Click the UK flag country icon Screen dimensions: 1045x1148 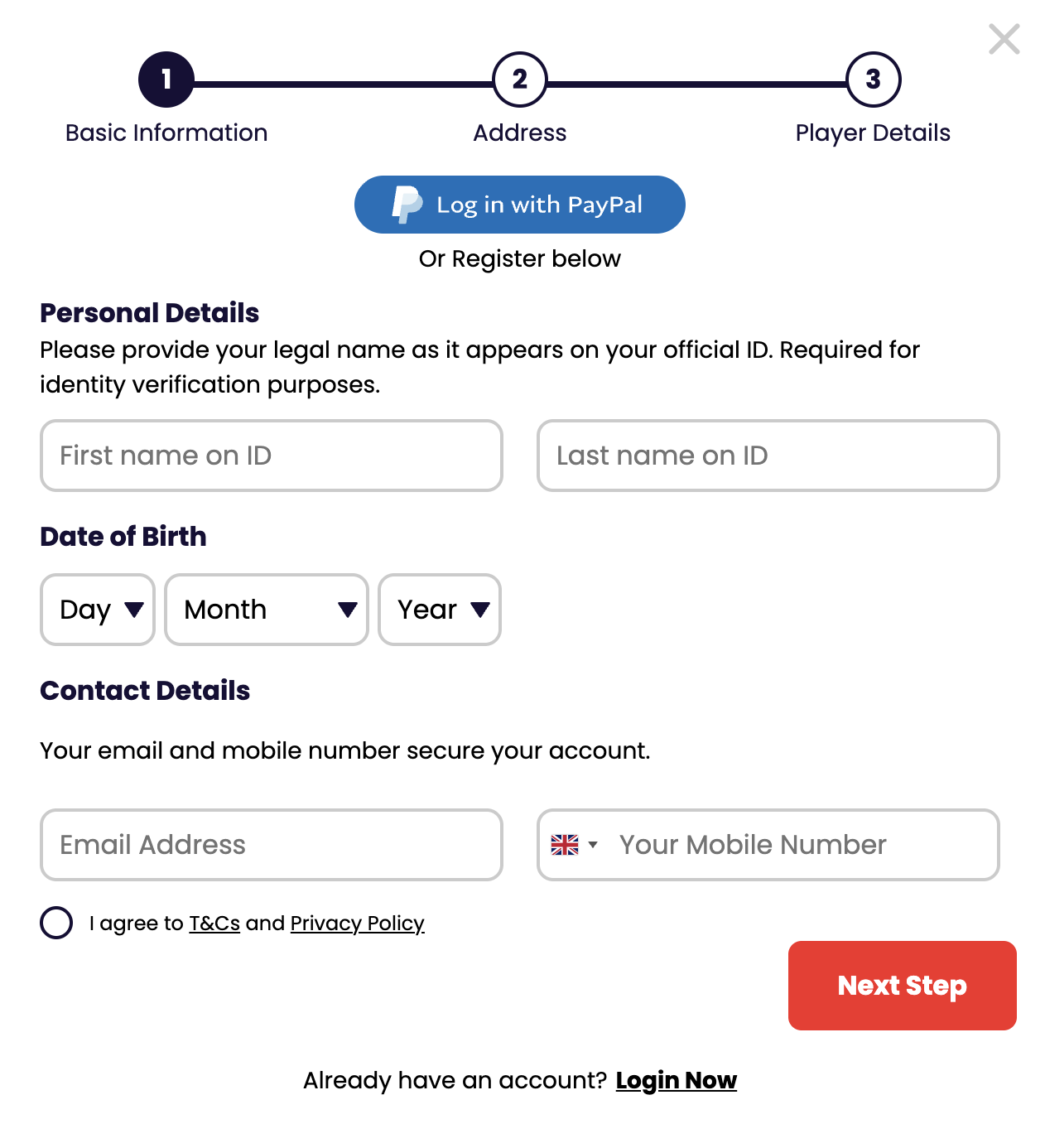coord(565,845)
